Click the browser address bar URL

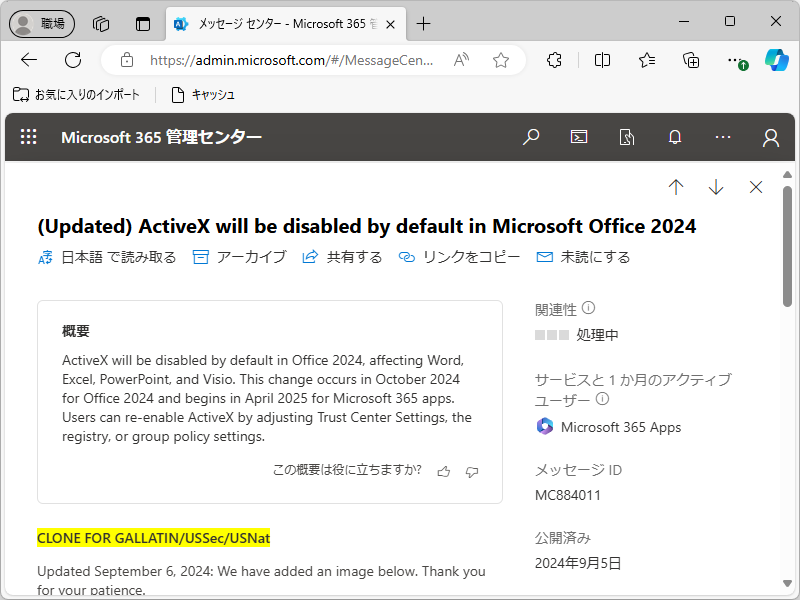(291, 60)
